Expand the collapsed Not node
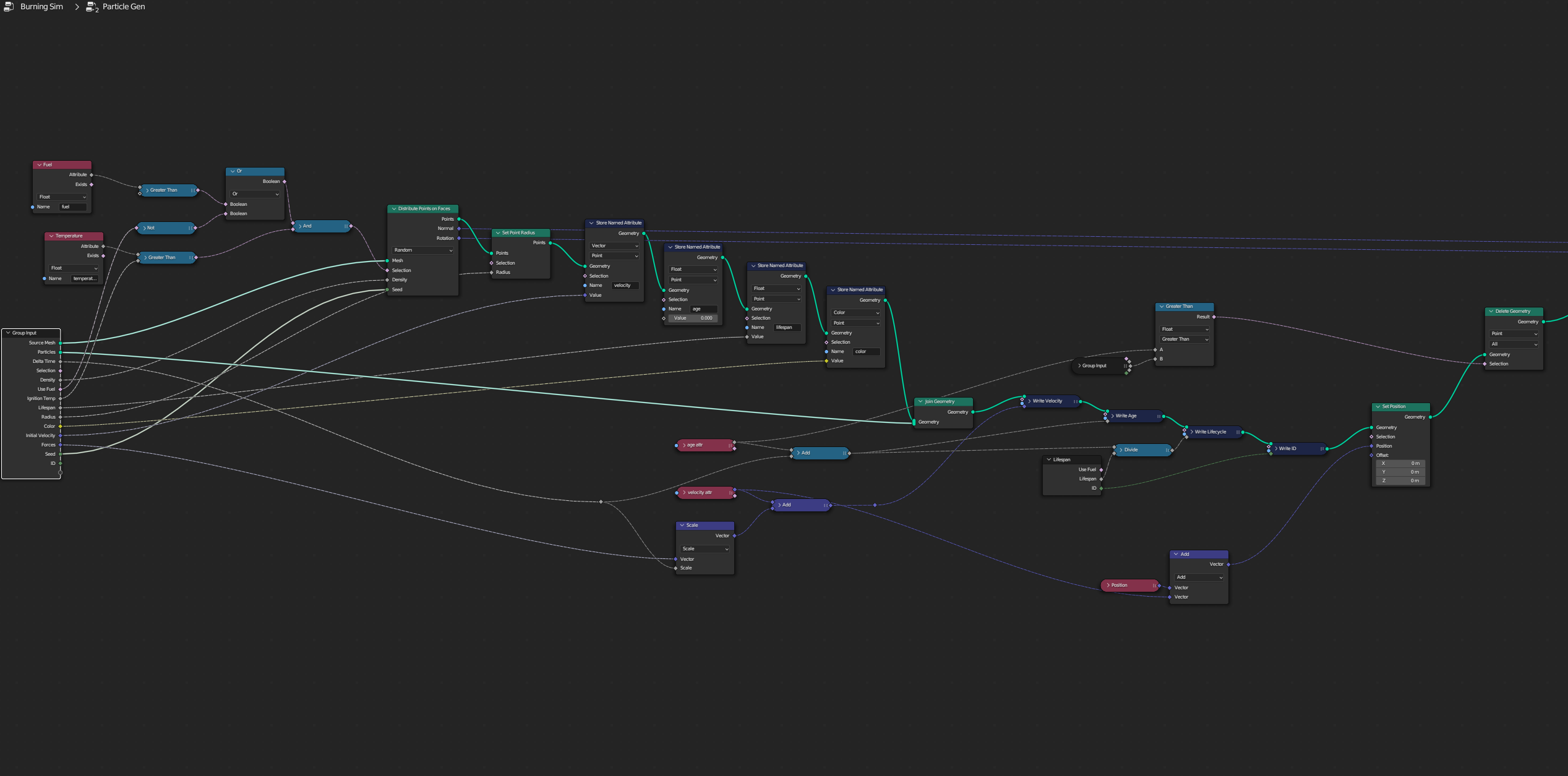Image resolution: width=1568 pixels, height=776 pixels. [145, 228]
